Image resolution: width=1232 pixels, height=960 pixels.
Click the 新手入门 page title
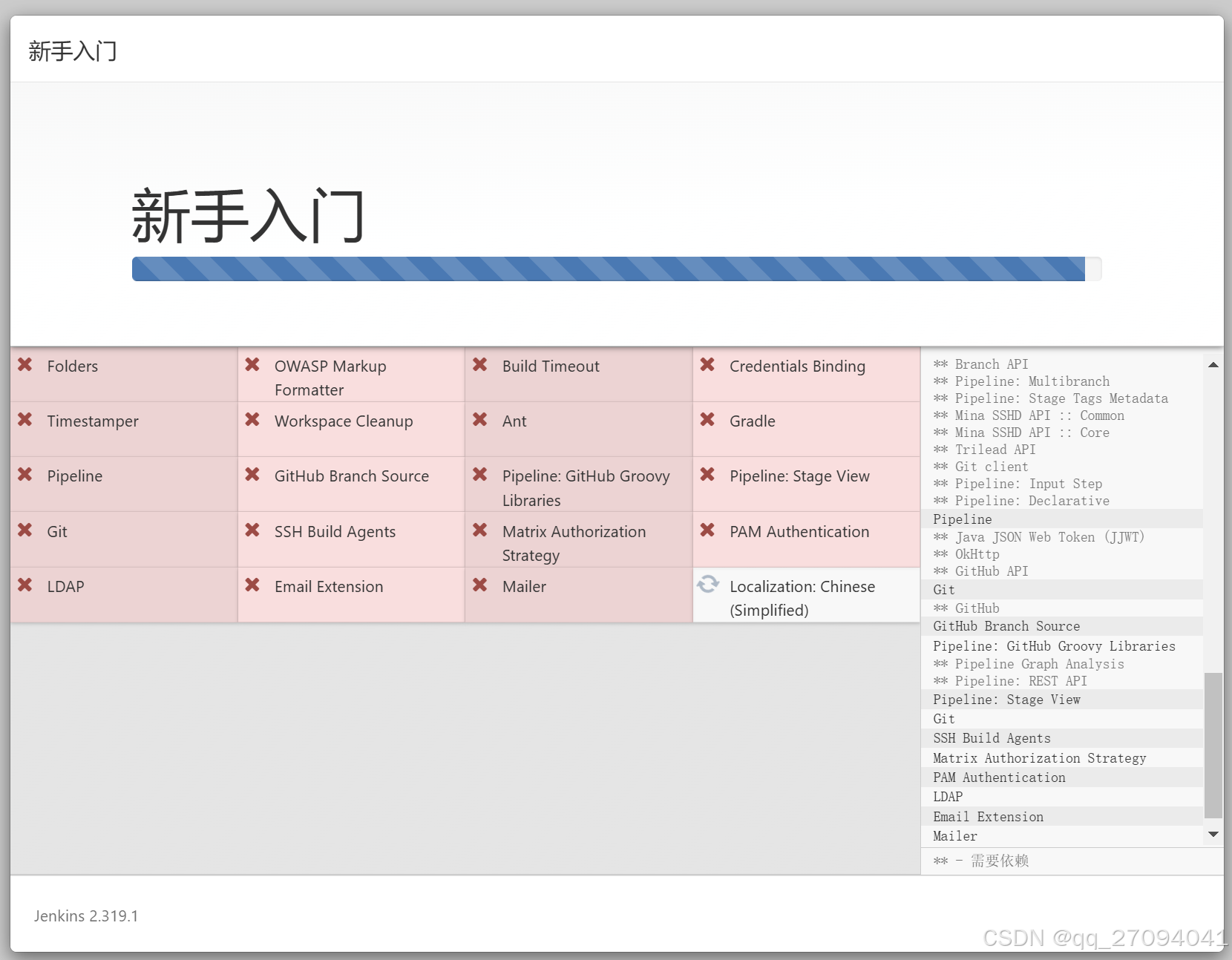point(248,215)
